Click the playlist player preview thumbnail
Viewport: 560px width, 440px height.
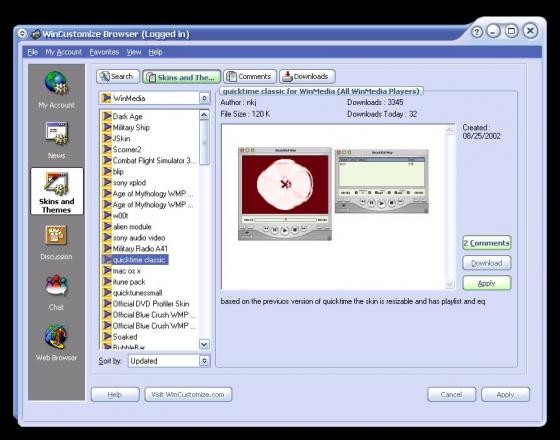click(381, 181)
